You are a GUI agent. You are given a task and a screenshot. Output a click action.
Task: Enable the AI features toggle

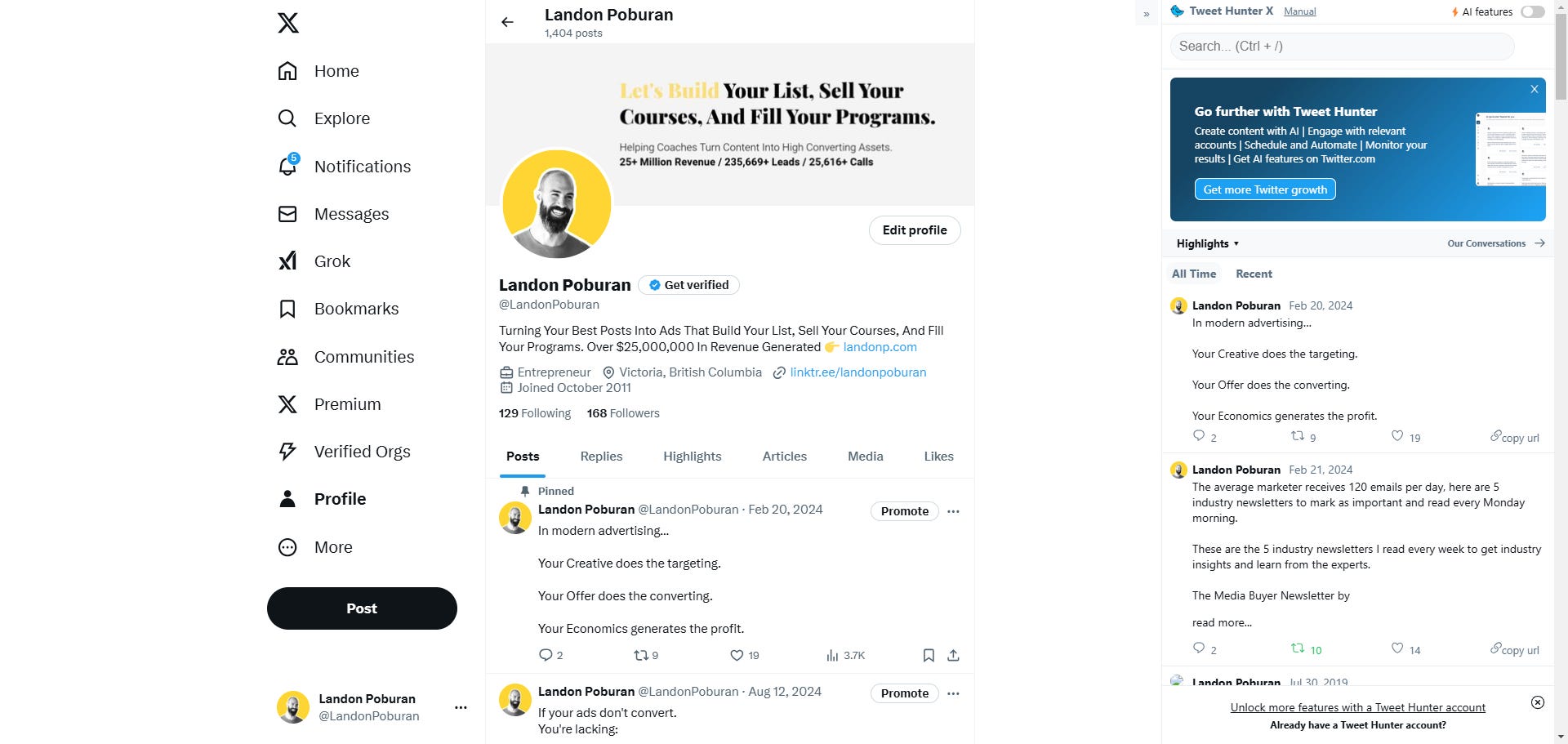[1533, 11]
